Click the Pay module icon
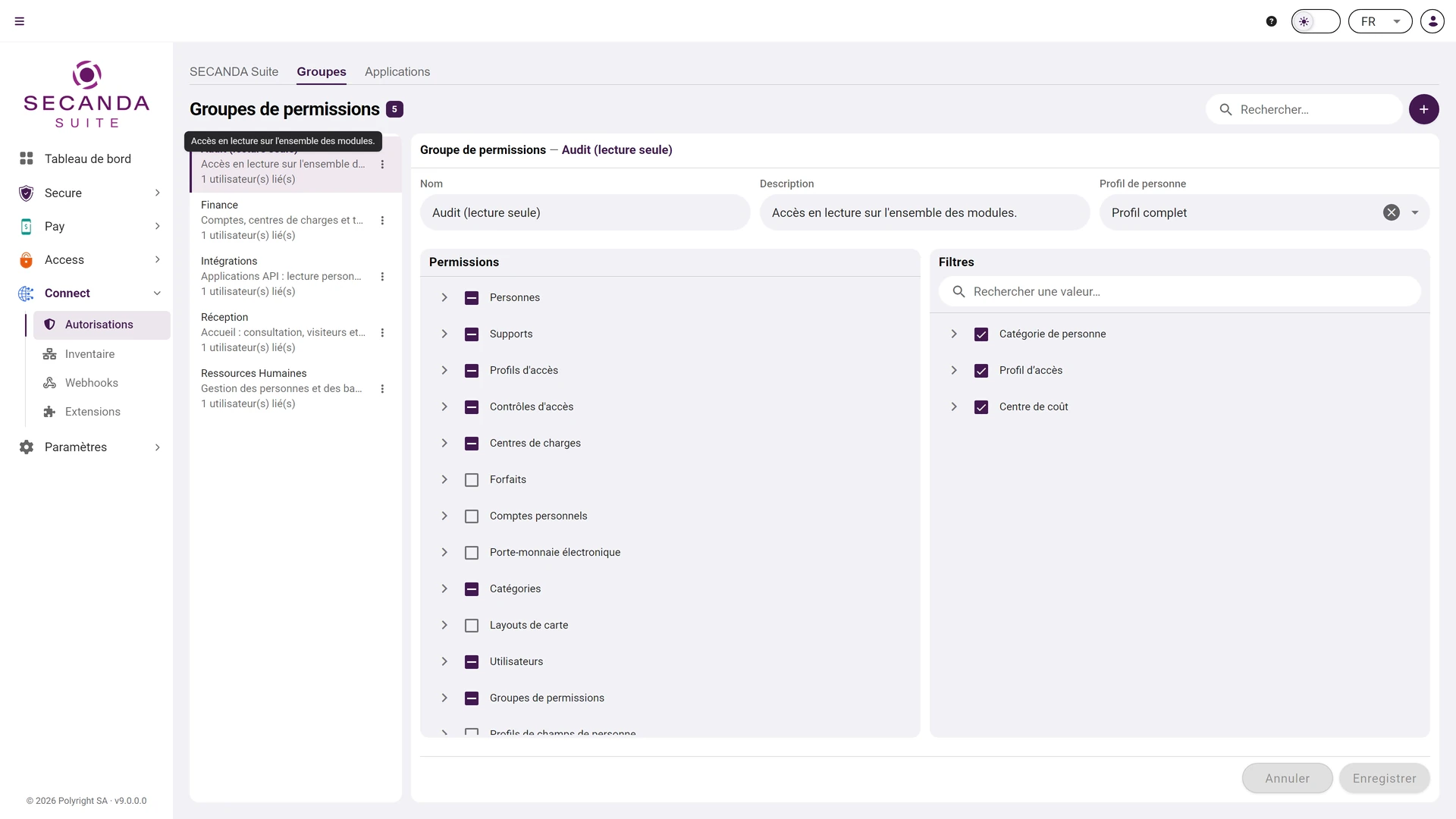 27,226
